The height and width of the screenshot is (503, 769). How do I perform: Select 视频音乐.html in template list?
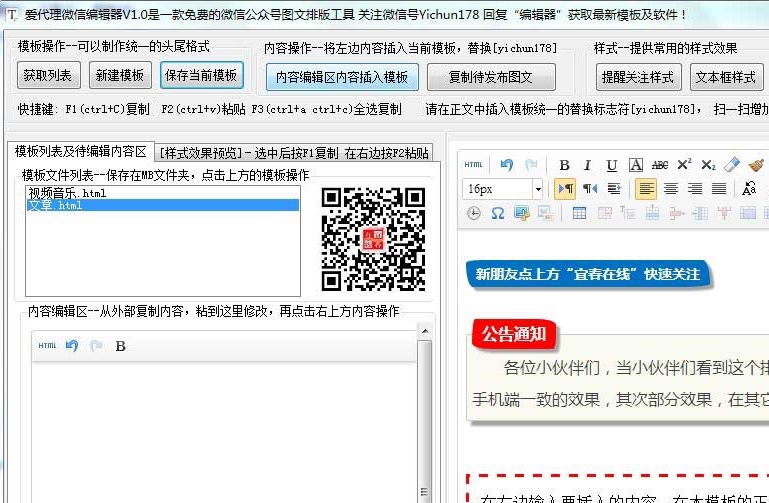point(162,193)
